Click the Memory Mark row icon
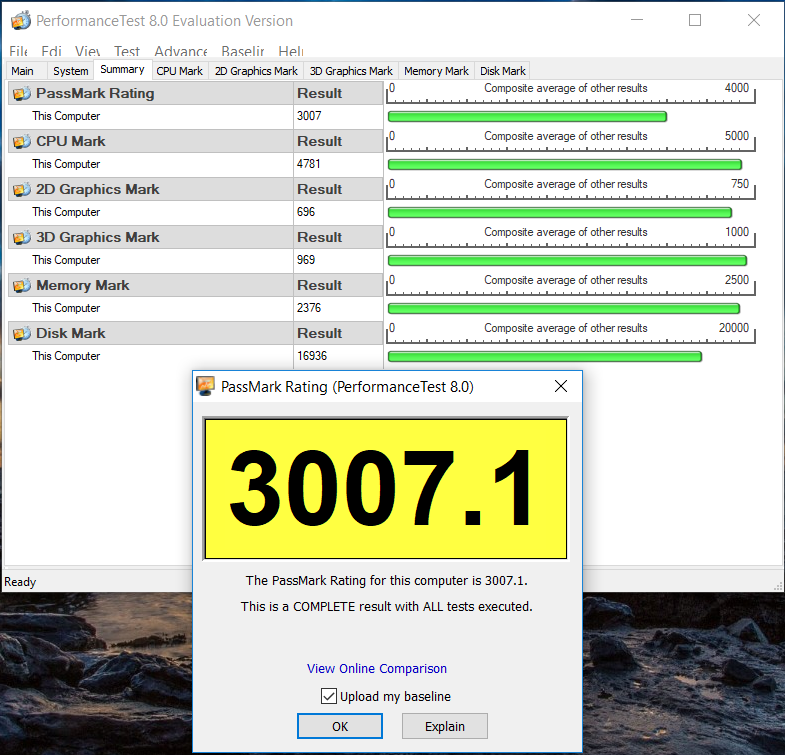This screenshot has width=785, height=755. click(x=22, y=285)
